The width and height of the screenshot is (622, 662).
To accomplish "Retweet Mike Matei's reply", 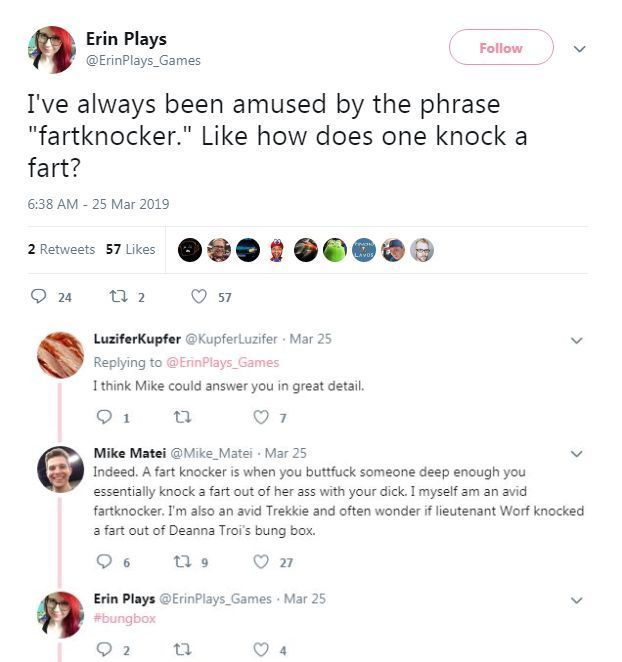I will tap(182, 562).
